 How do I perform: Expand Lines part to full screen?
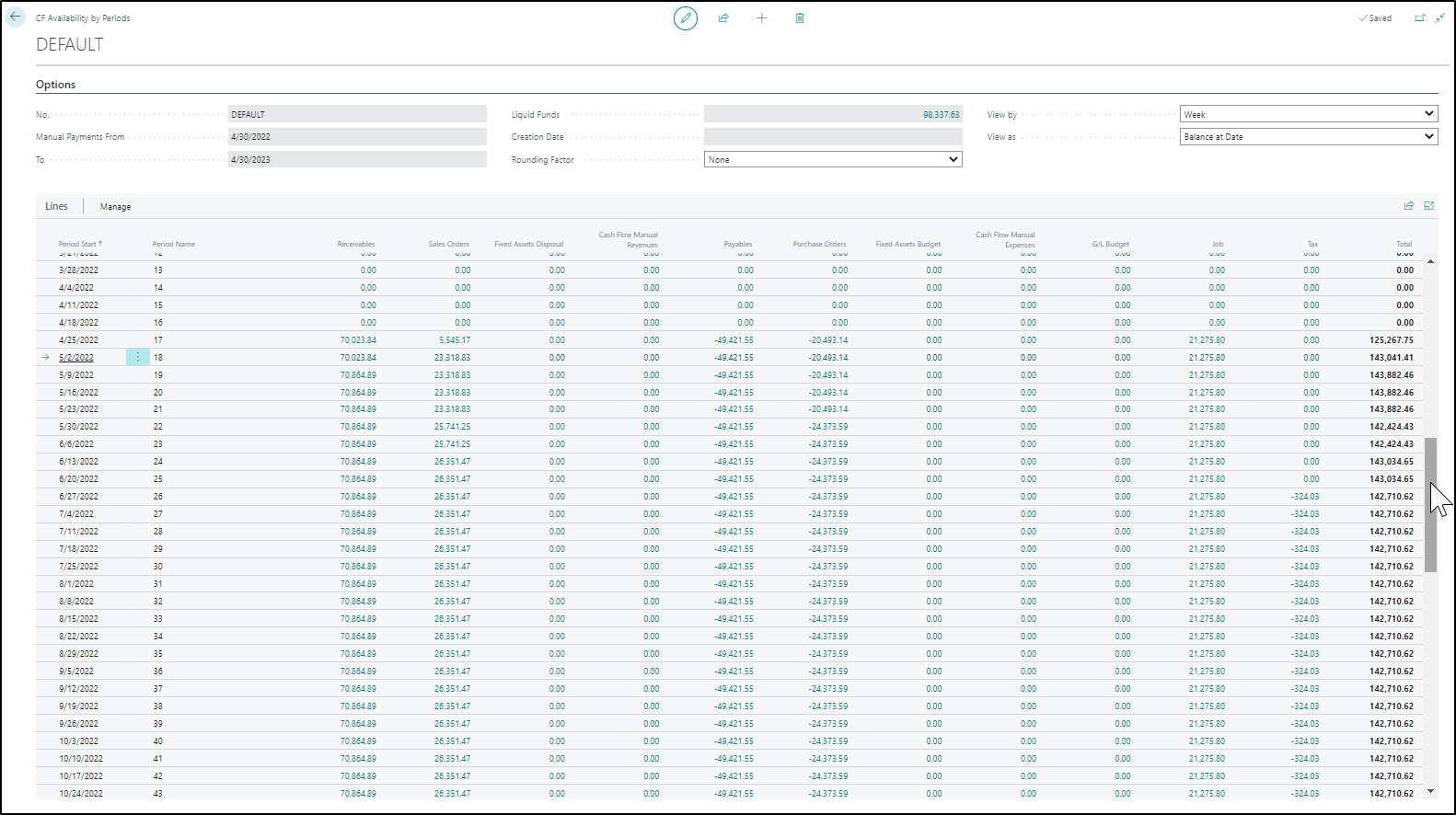(1429, 206)
